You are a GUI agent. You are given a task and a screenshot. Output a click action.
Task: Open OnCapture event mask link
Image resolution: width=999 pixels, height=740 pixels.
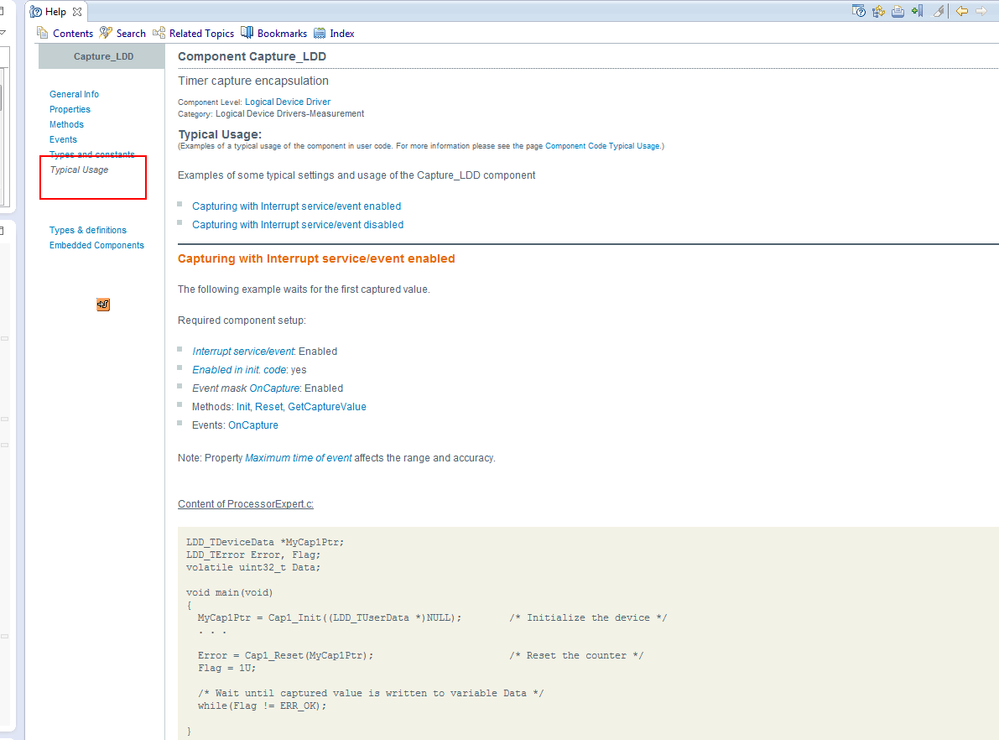click(274, 389)
